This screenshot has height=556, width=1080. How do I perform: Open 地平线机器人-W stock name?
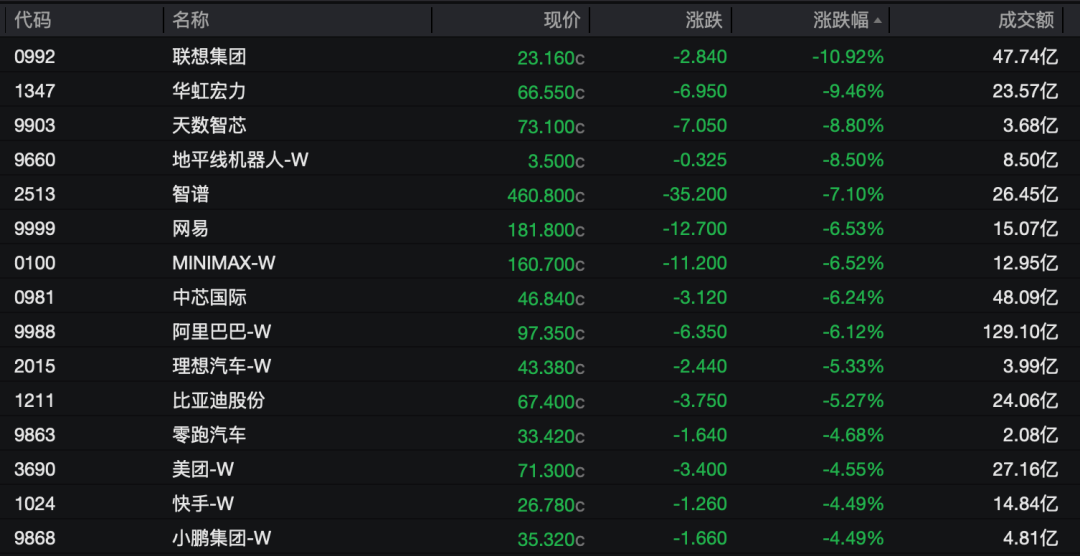pyautogui.click(x=240, y=160)
